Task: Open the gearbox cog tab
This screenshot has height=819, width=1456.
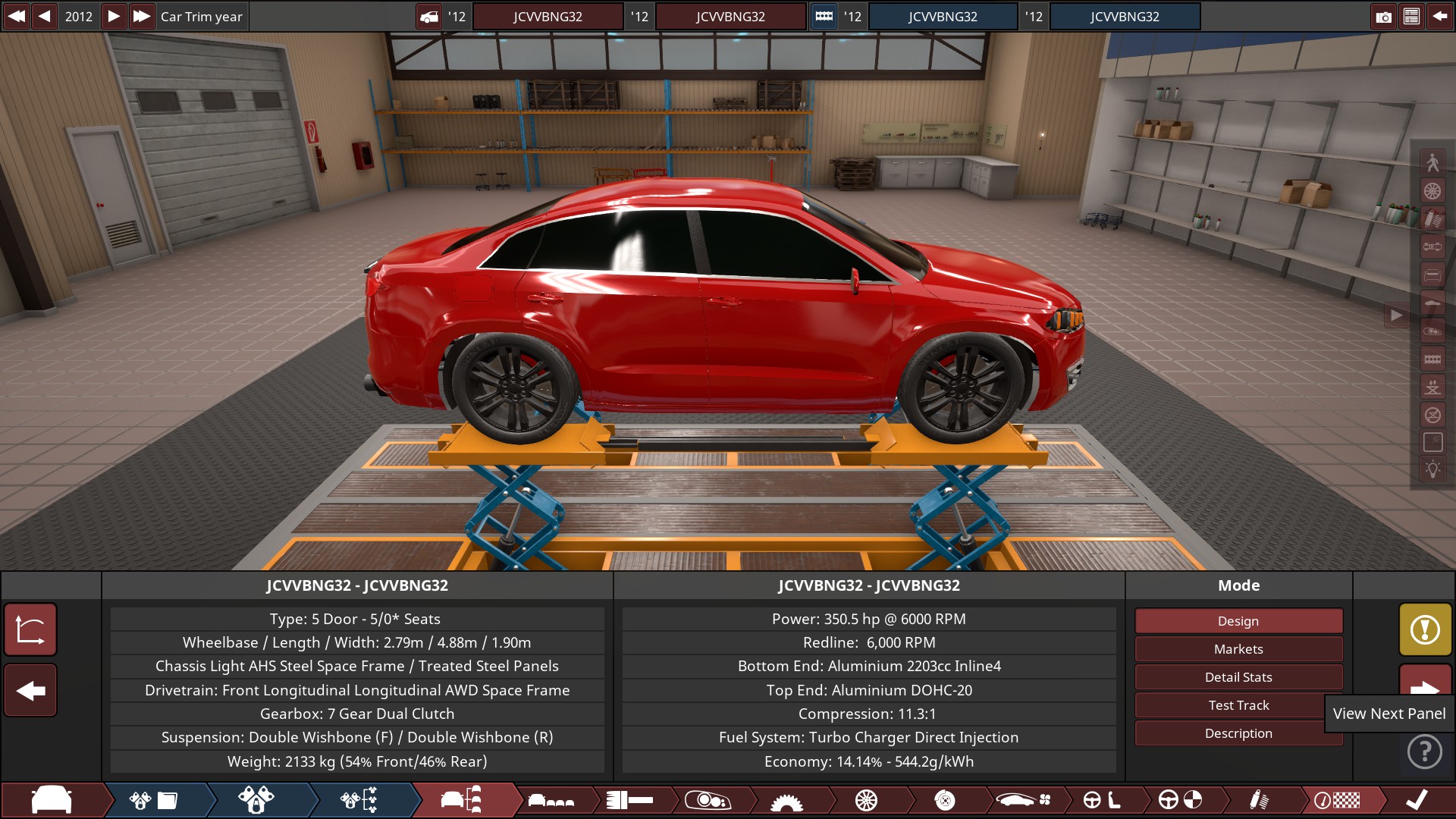Action: (x=786, y=800)
